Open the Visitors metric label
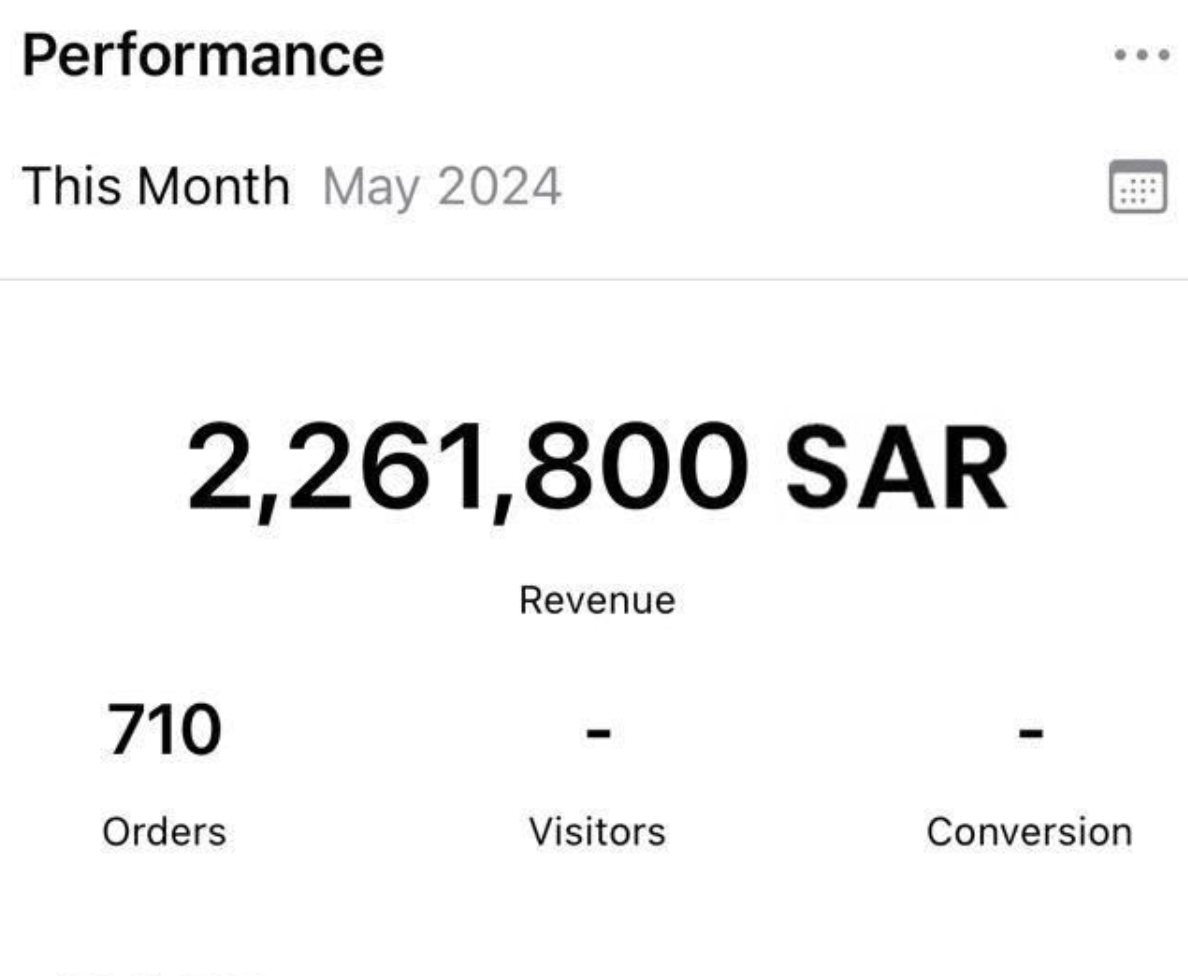Viewport: 1188px width, 976px height. tap(597, 832)
